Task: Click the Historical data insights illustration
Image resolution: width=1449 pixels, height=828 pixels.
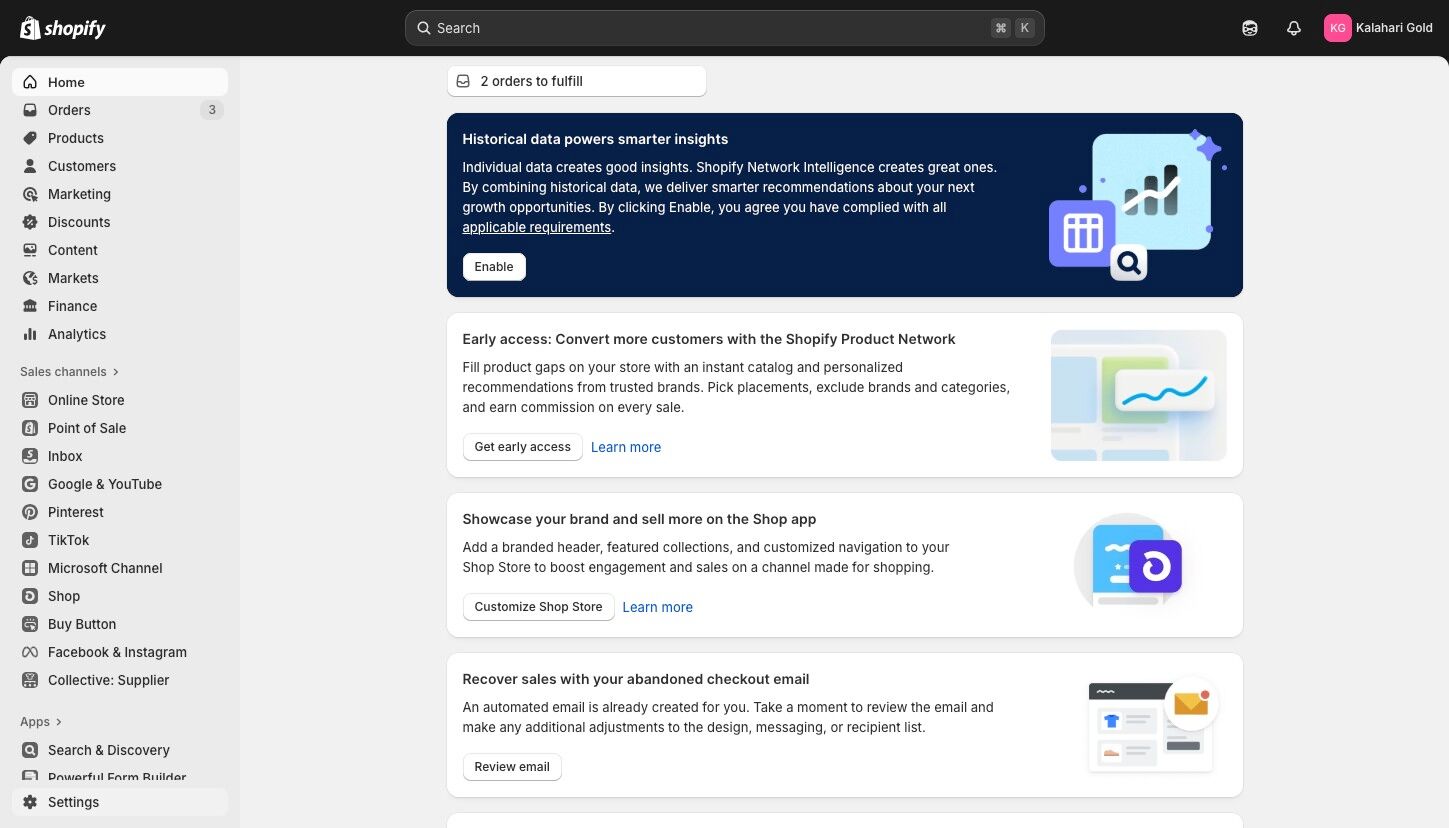Action: point(1138,205)
